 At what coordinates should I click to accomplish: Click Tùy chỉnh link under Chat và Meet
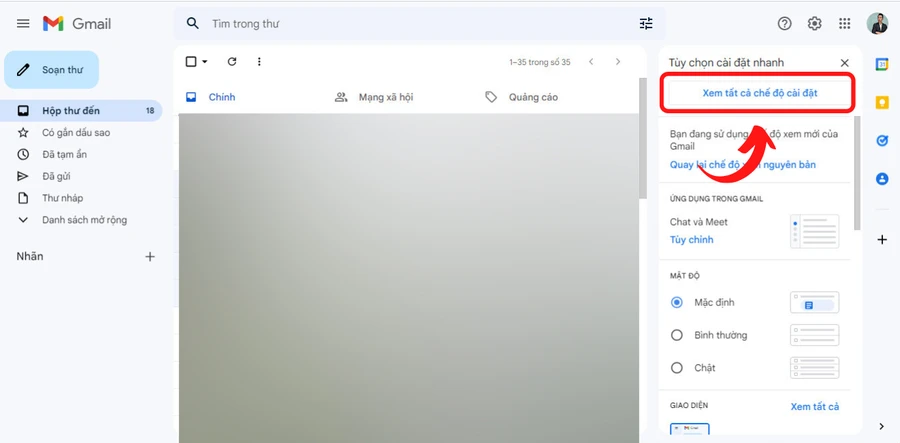692,240
